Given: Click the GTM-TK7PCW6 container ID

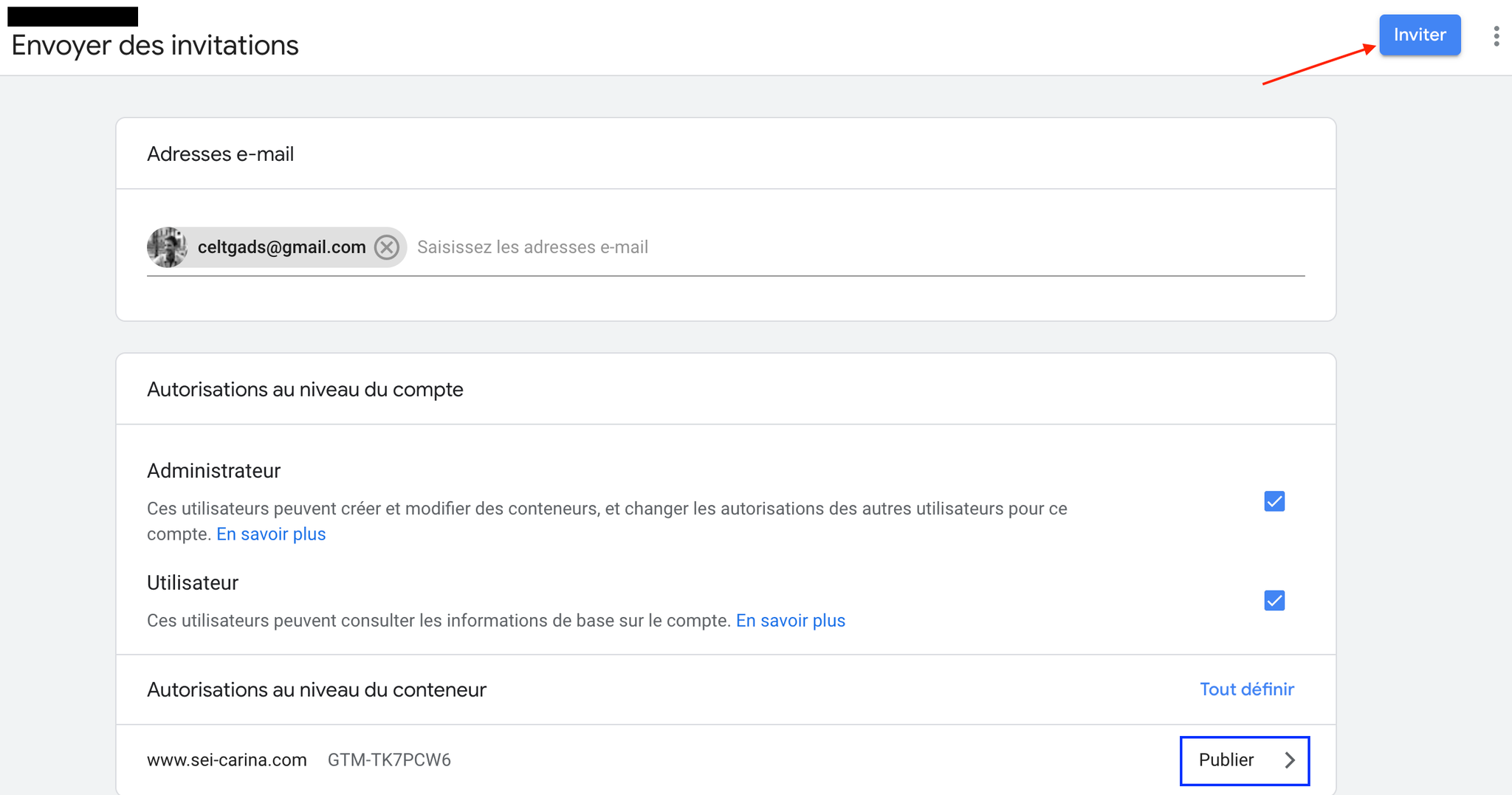Looking at the screenshot, I should 389,760.
